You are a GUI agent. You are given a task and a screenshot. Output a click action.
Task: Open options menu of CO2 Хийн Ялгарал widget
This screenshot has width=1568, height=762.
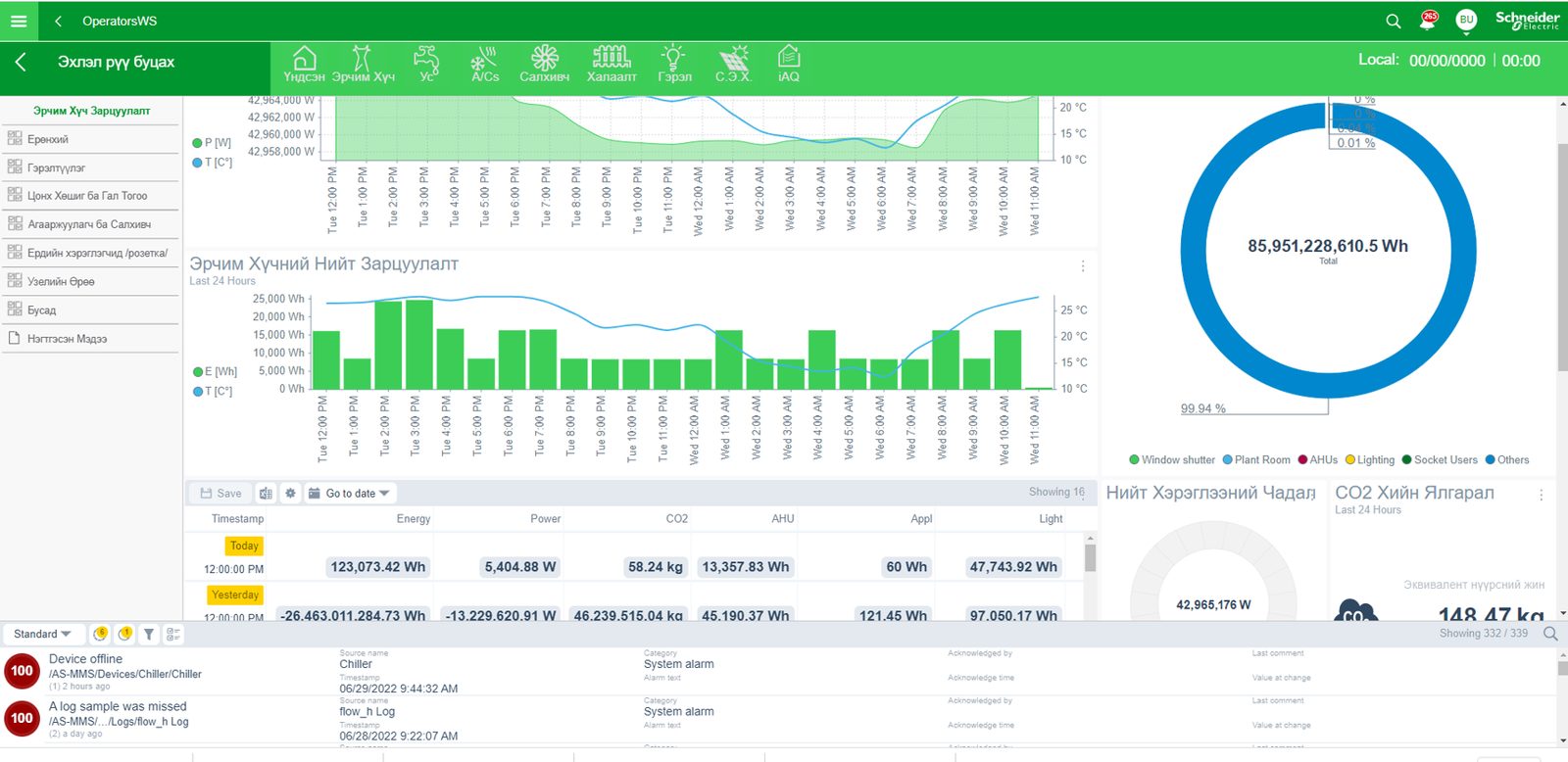[x=1541, y=496]
